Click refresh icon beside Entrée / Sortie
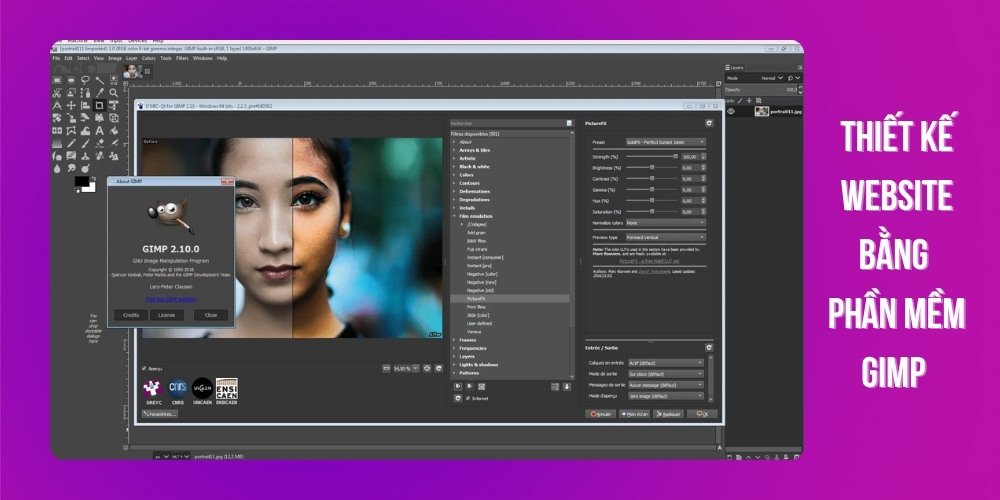The height and width of the screenshot is (500, 1000). point(709,348)
